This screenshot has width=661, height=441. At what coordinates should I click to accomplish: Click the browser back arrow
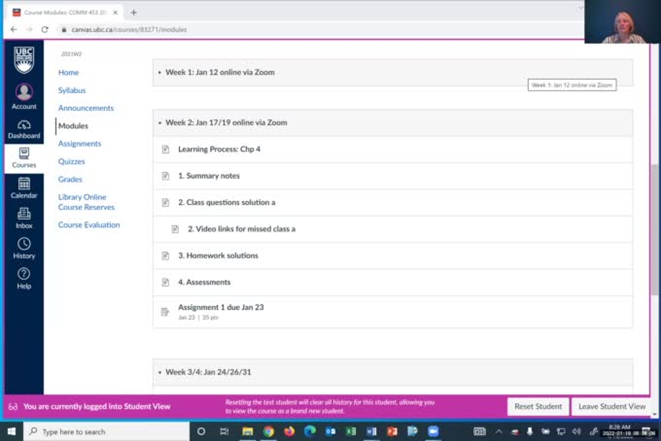tap(13, 30)
